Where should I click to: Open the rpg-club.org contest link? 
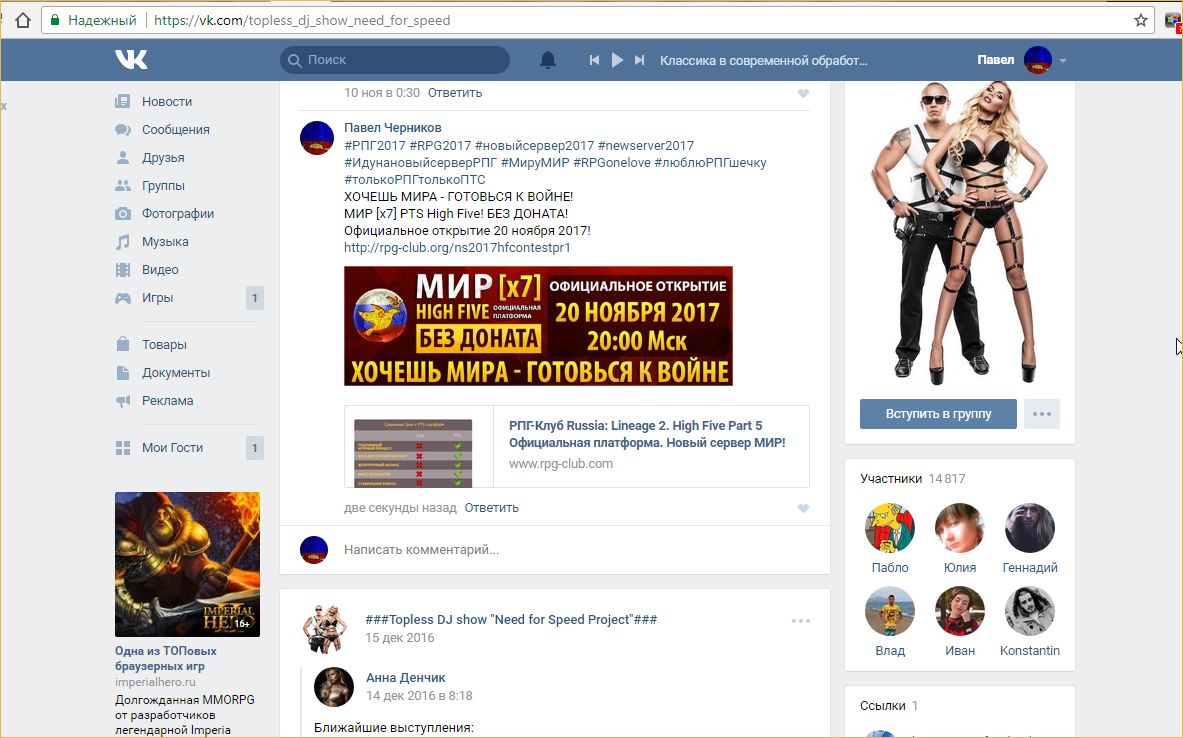457,247
